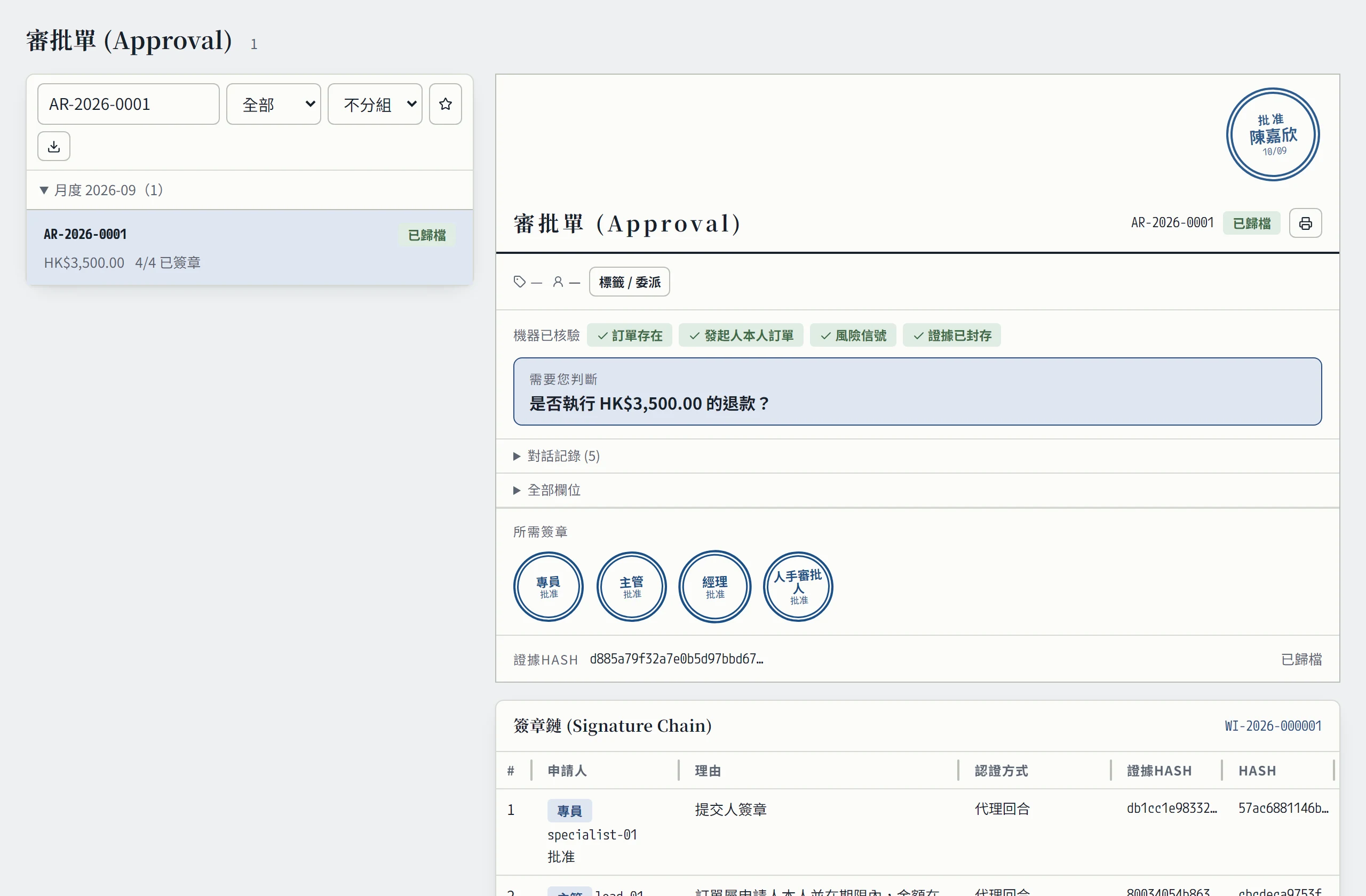The image size is (1366, 896).
Task: Click the 標籤 / 委派 button
Action: point(630,282)
